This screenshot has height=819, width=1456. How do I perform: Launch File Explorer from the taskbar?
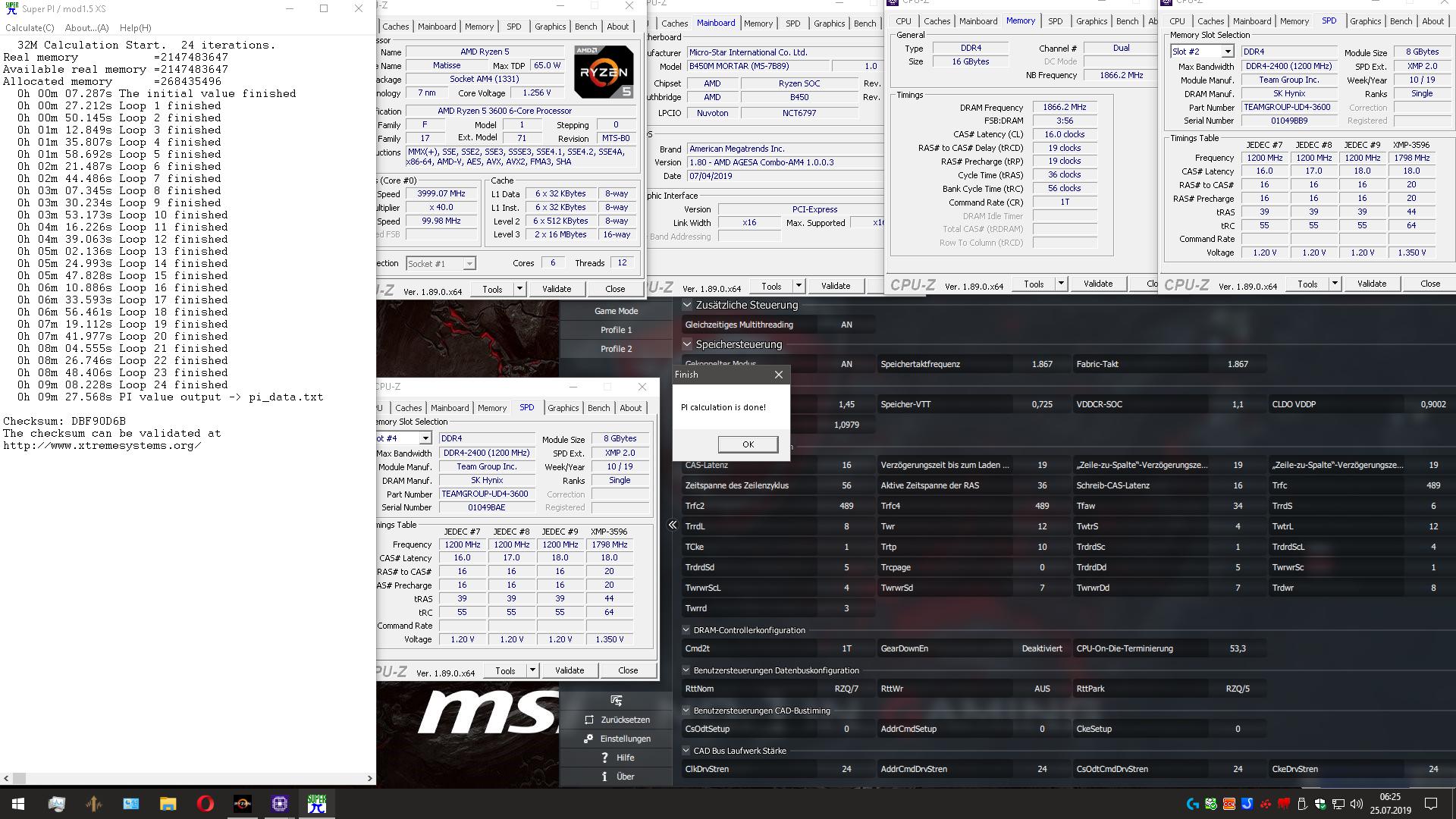coord(168,804)
